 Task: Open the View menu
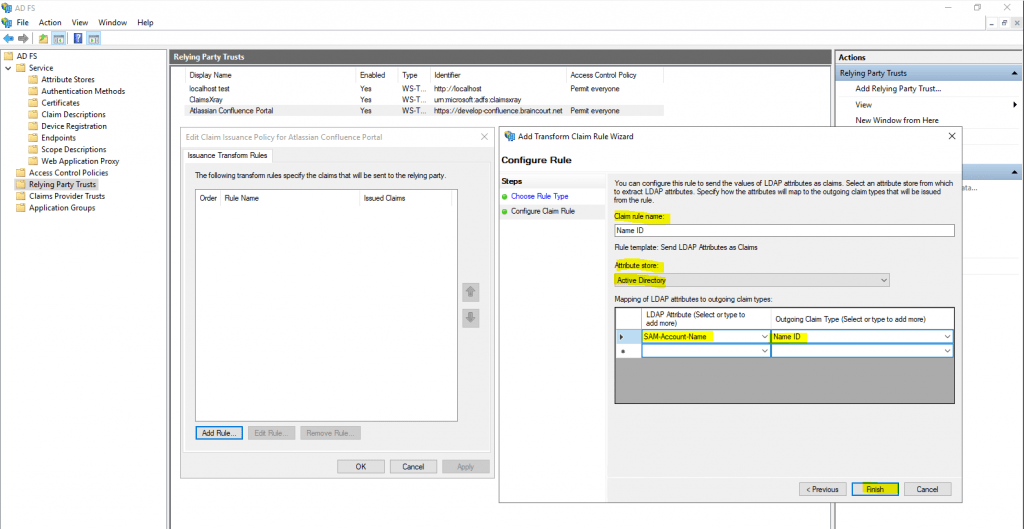tap(80, 22)
